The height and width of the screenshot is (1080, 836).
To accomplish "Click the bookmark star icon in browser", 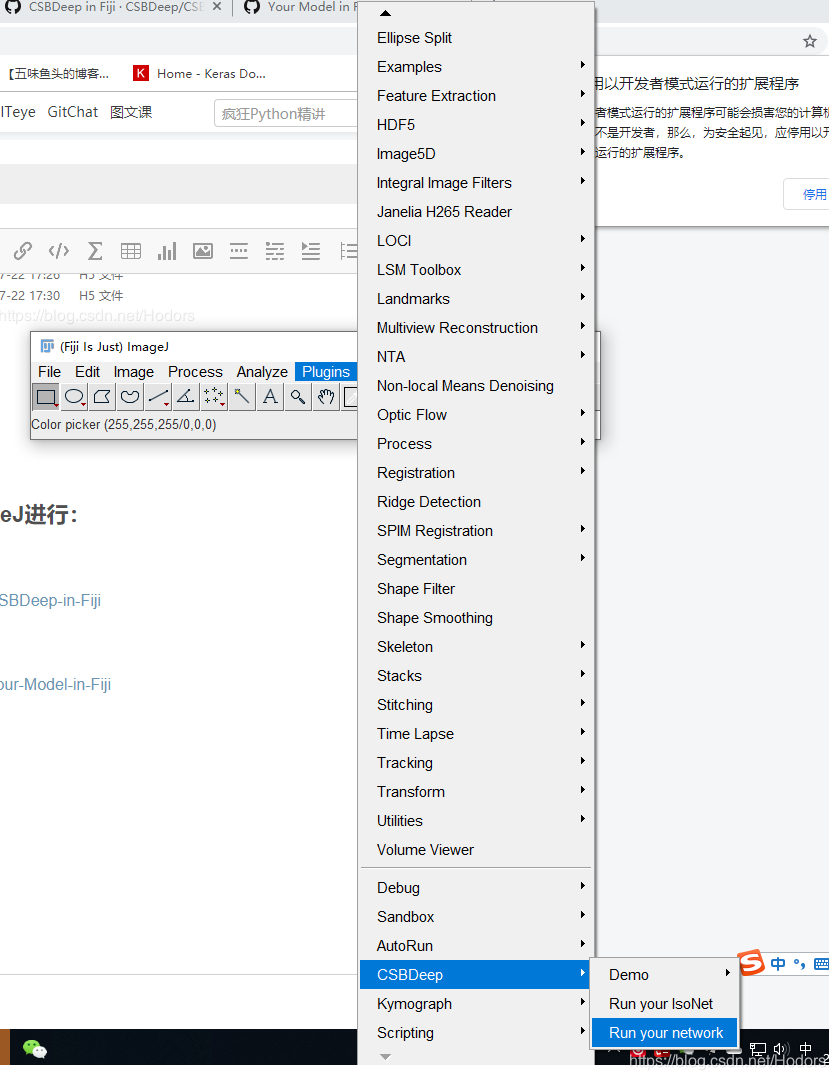I will (810, 41).
